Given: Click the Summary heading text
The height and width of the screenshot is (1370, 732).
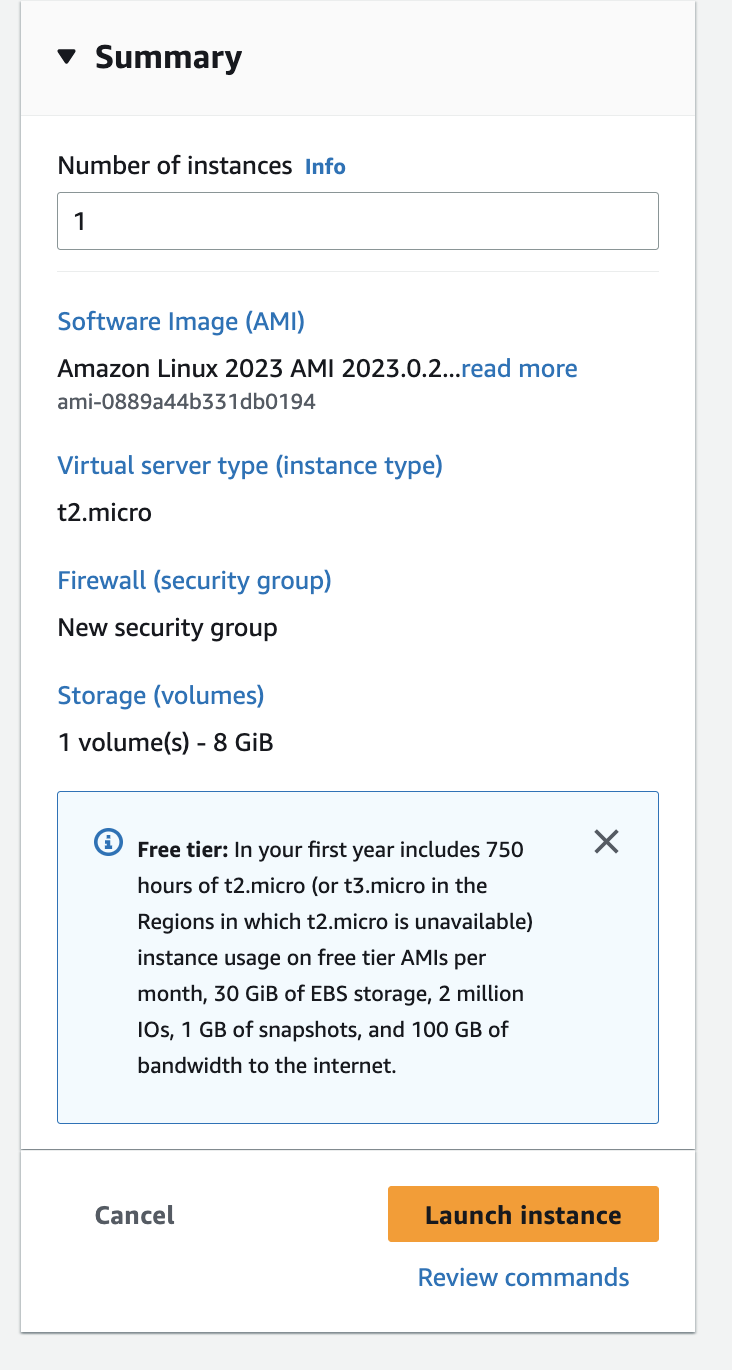Looking at the screenshot, I should click(x=168, y=58).
